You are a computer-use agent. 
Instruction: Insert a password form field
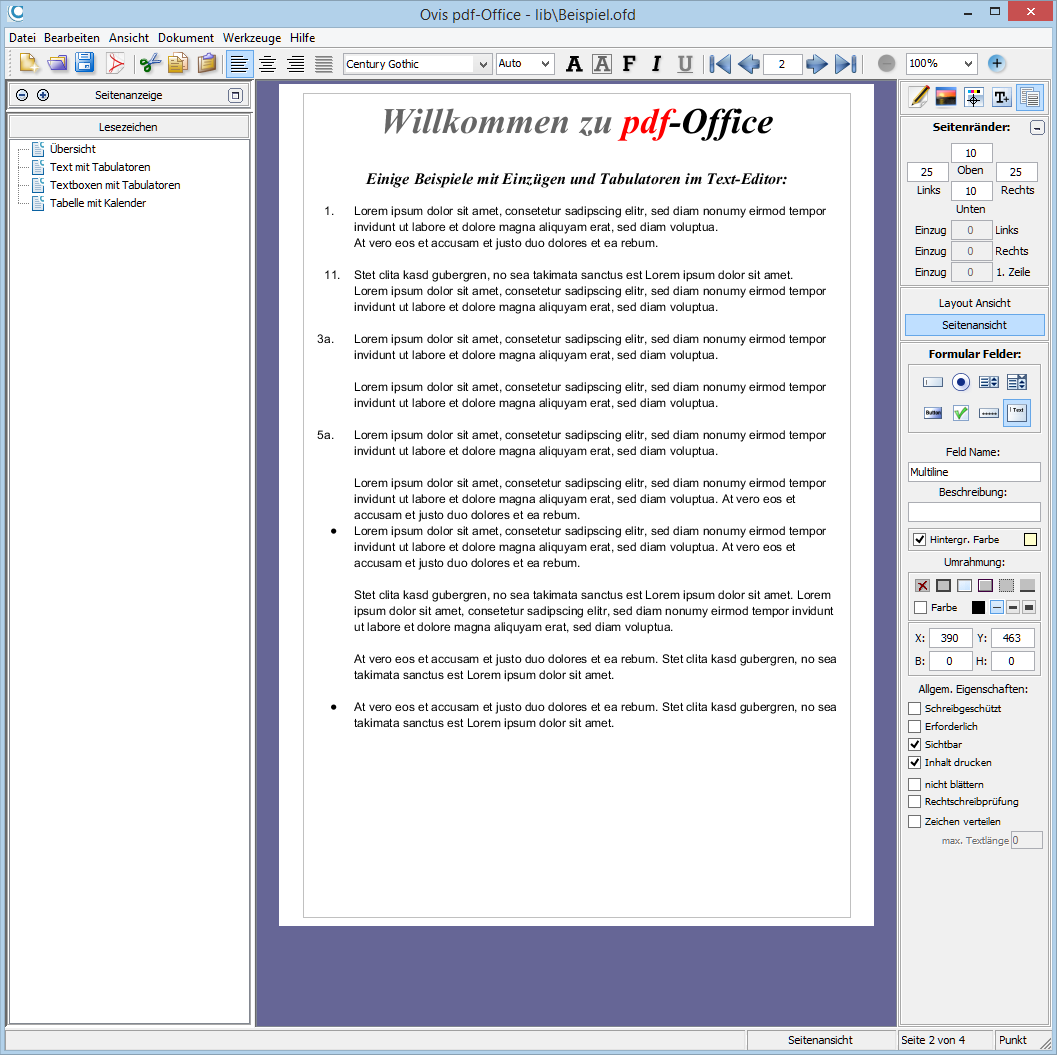(989, 413)
